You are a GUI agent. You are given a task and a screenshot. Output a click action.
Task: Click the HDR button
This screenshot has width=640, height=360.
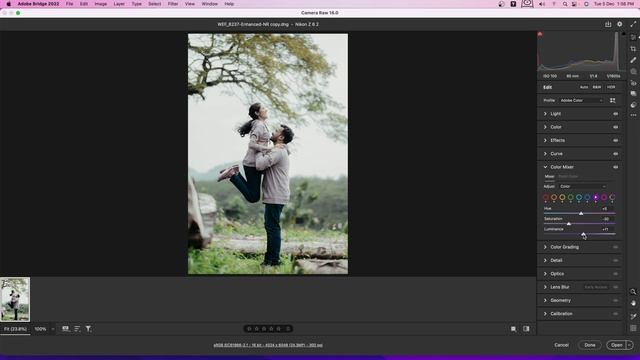(611, 87)
